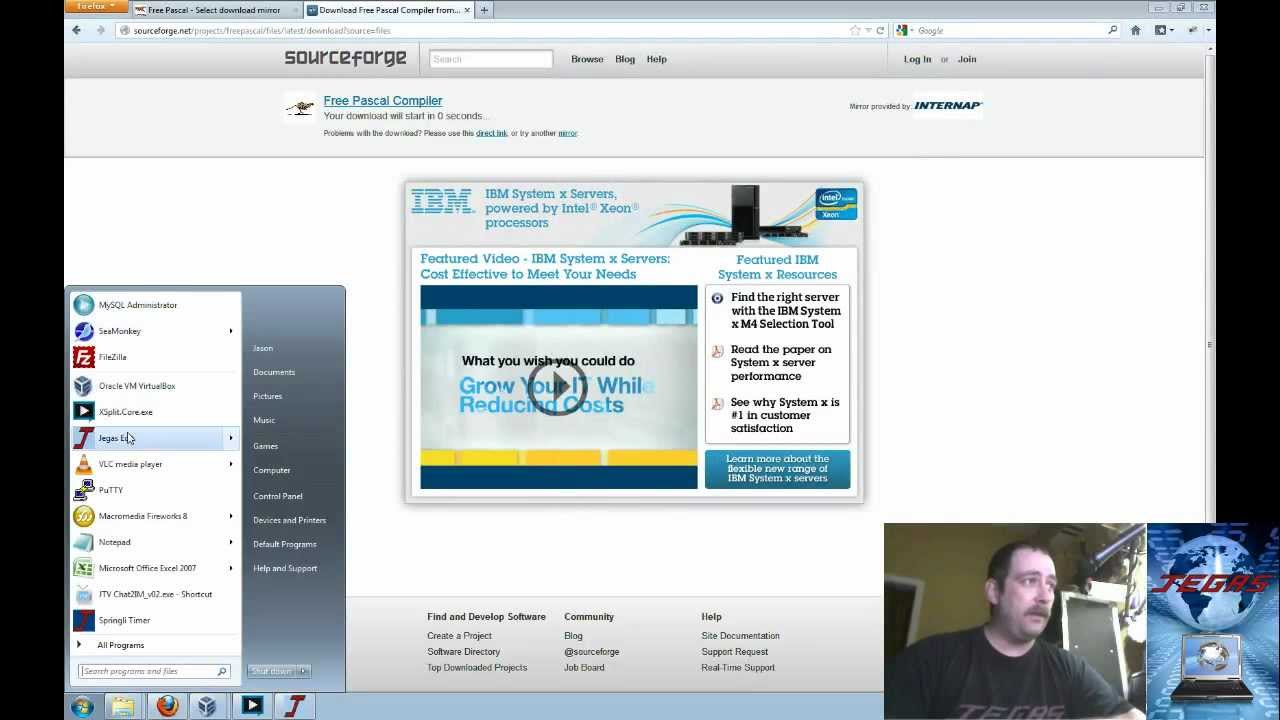Open XSplit.Core.exe from Start menu

(155, 412)
